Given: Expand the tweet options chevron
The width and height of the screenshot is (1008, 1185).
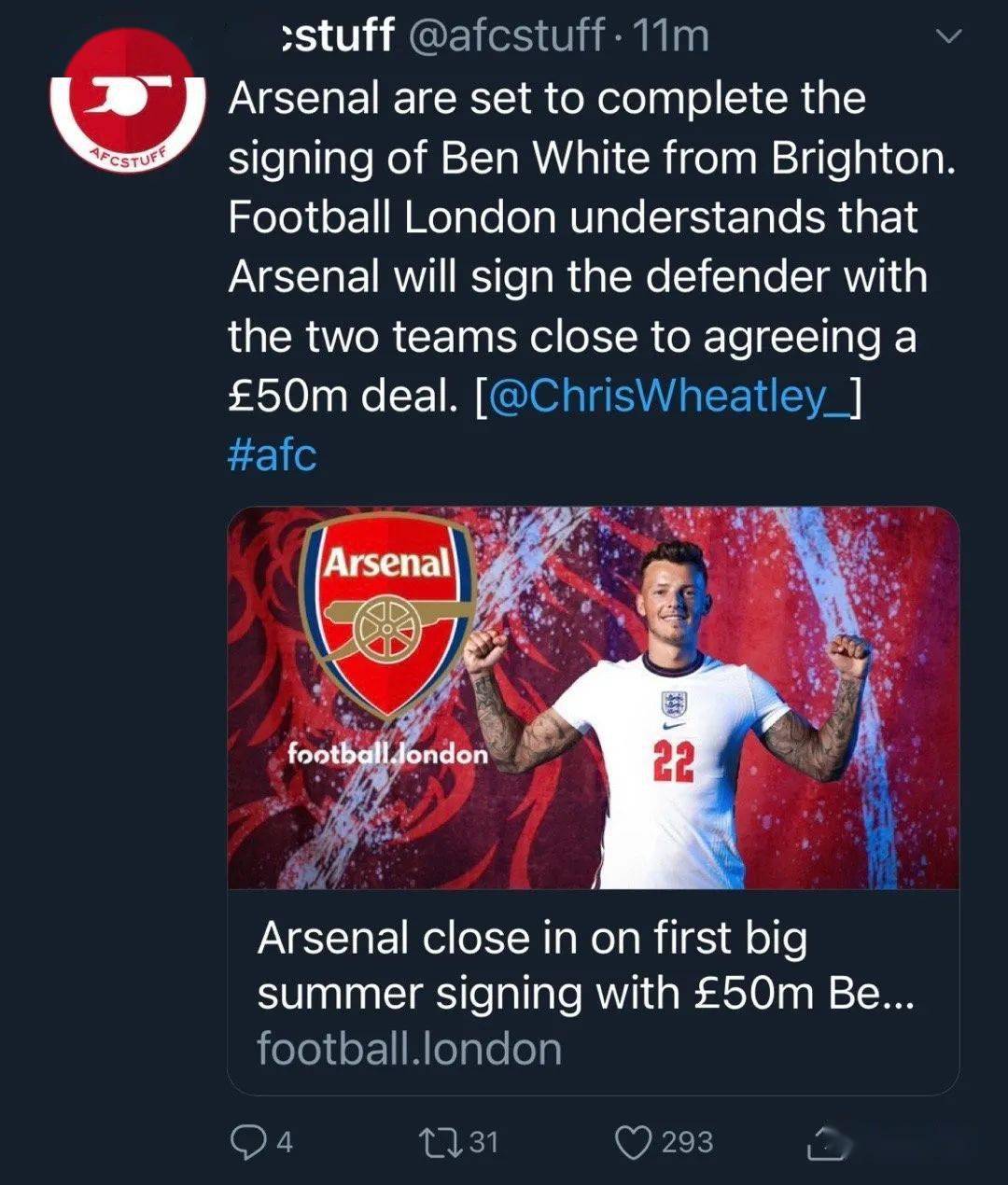Looking at the screenshot, I should pos(948,37).
